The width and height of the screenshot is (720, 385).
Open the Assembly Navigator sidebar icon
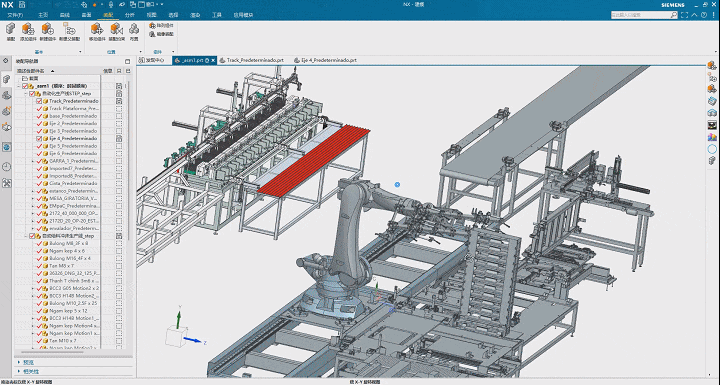click(x=6, y=79)
